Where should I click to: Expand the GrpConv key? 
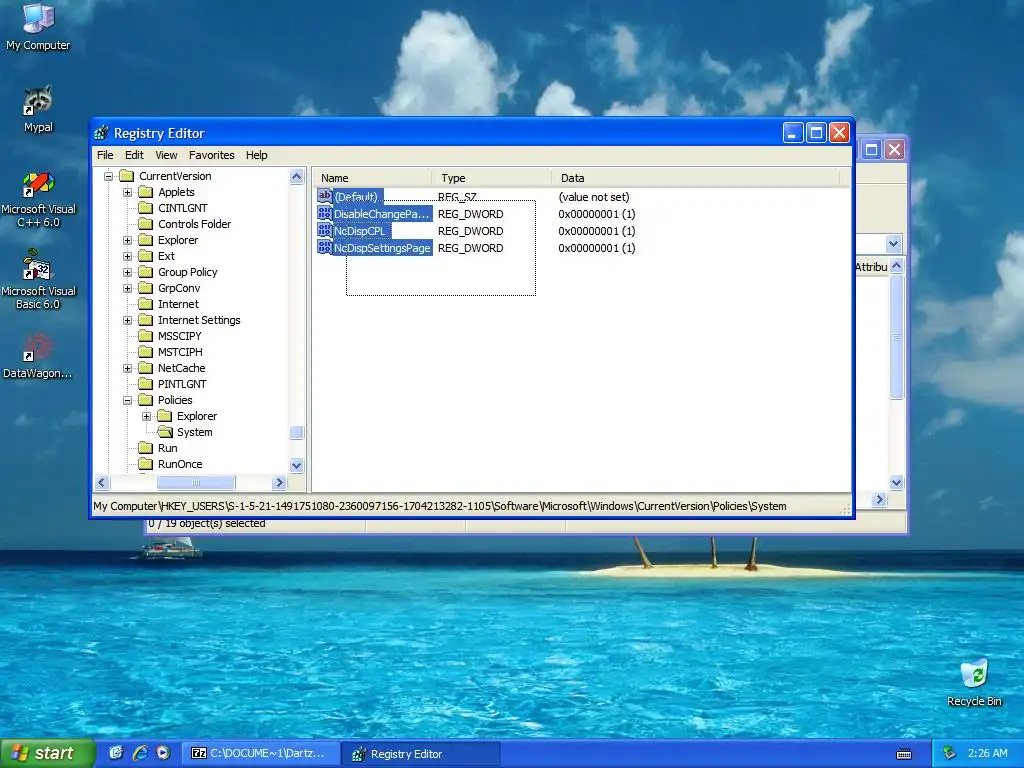tap(128, 288)
